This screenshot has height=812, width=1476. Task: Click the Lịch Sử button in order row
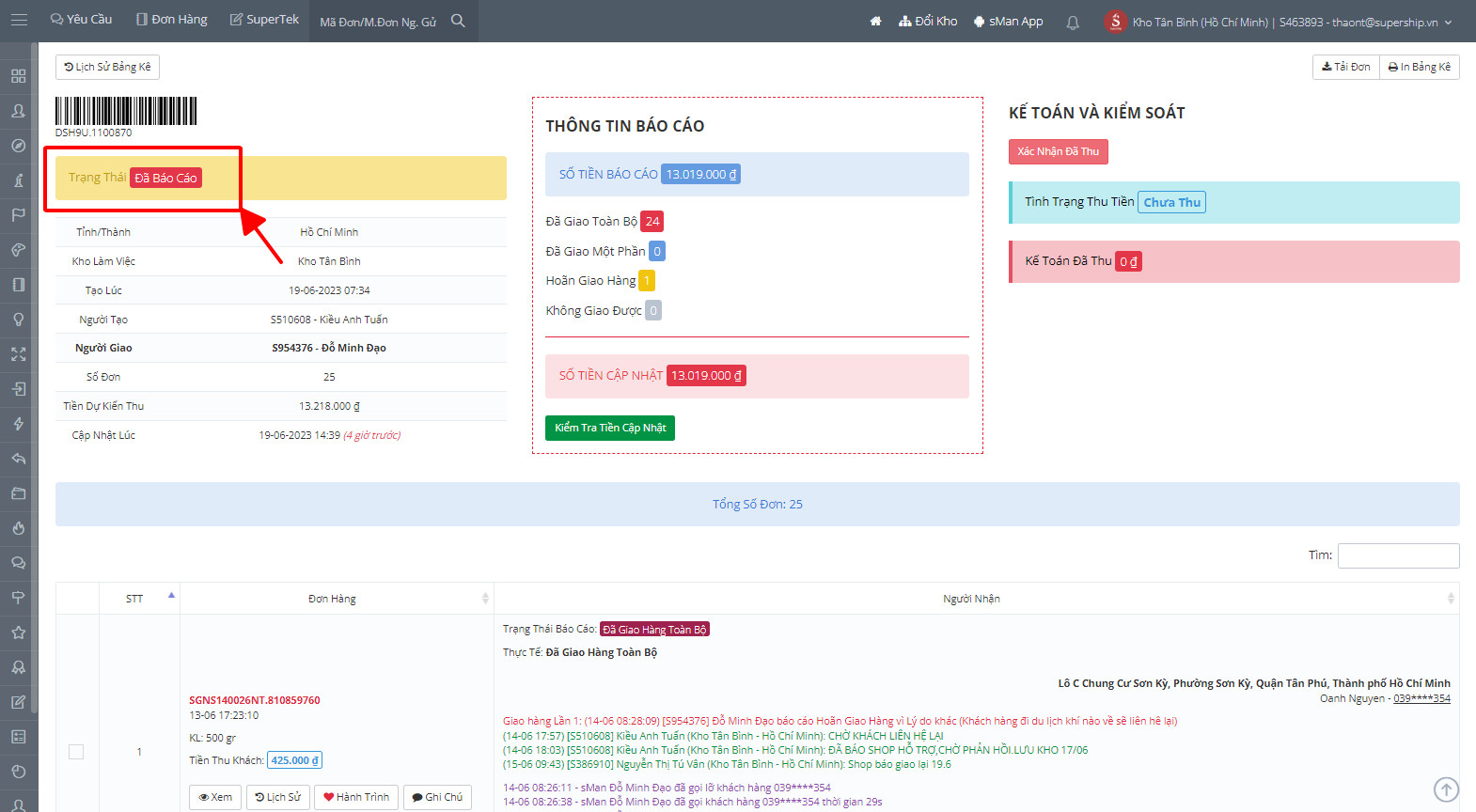277,797
